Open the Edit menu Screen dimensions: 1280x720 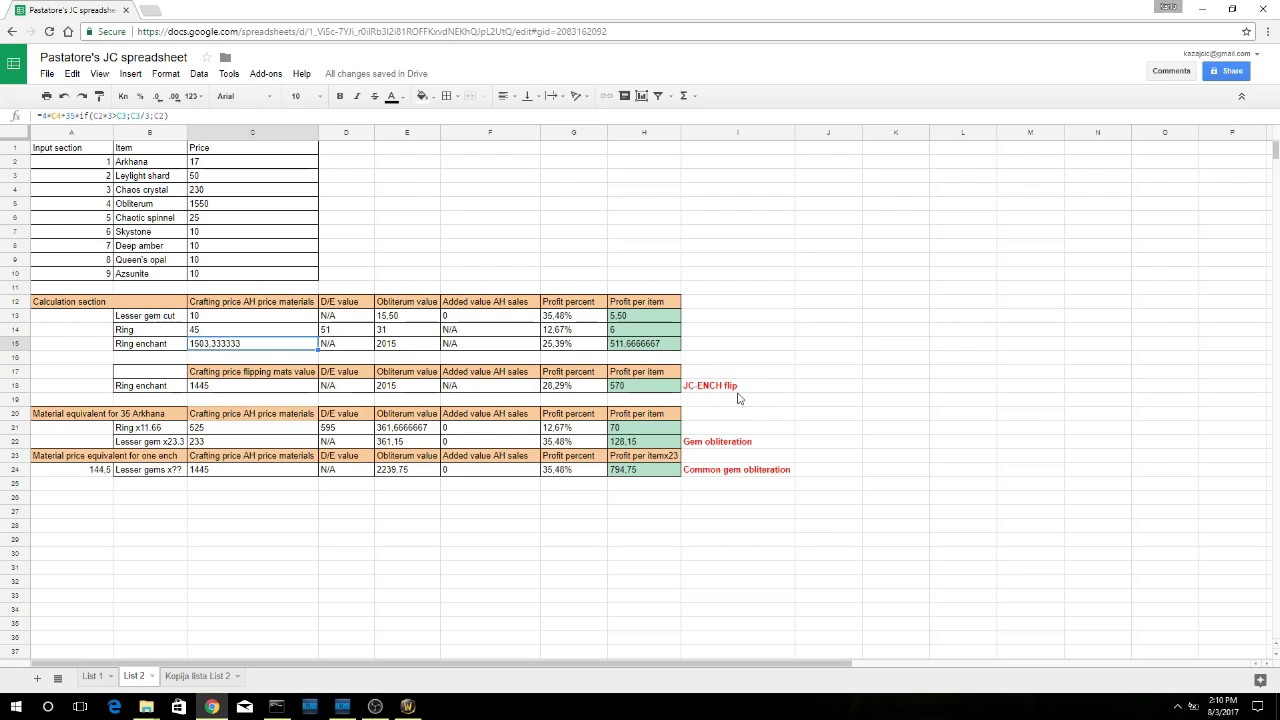[72, 74]
